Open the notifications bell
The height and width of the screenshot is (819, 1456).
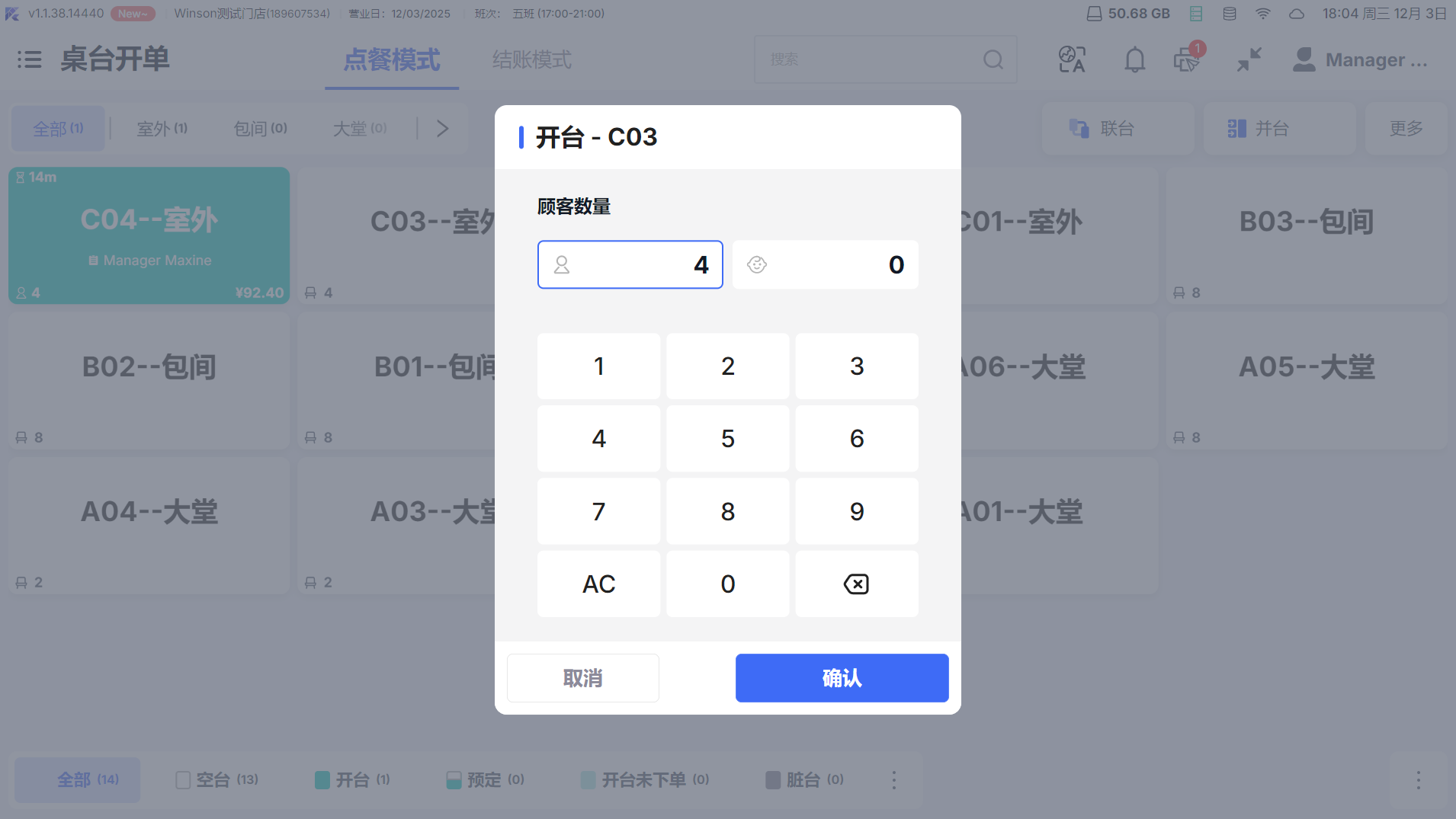click(x=1134, y=59)
